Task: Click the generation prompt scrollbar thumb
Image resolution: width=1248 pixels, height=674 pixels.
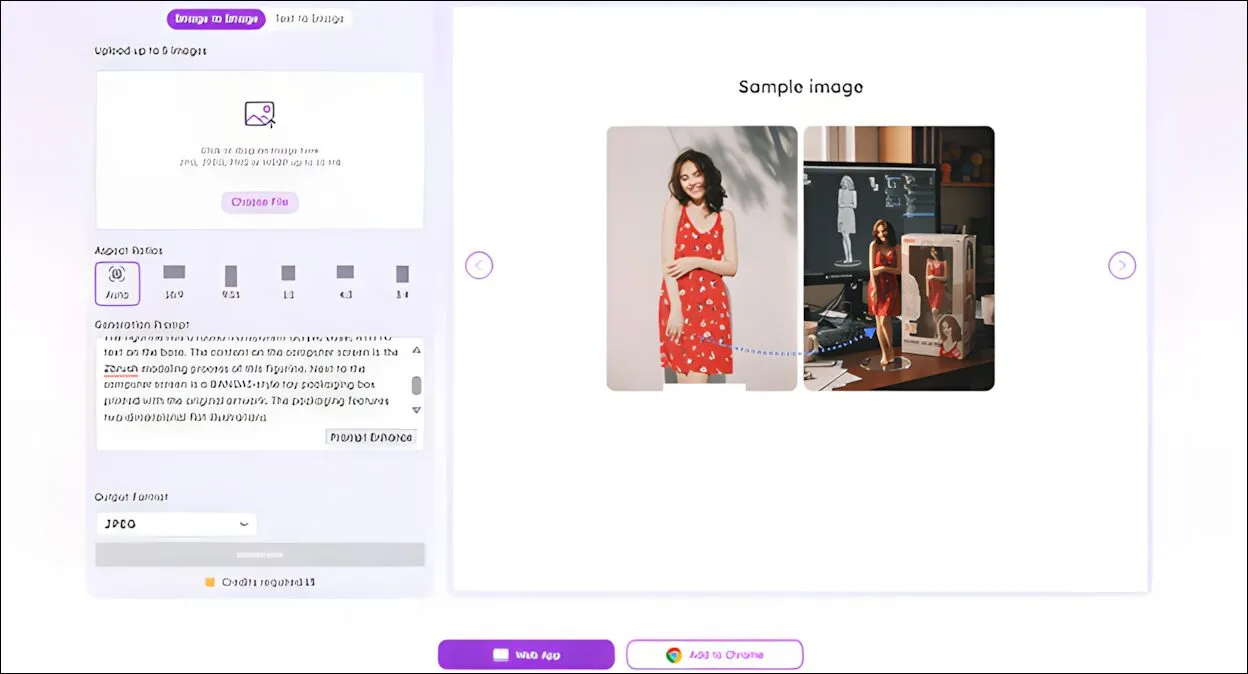Action: click(x=416, y=385)
